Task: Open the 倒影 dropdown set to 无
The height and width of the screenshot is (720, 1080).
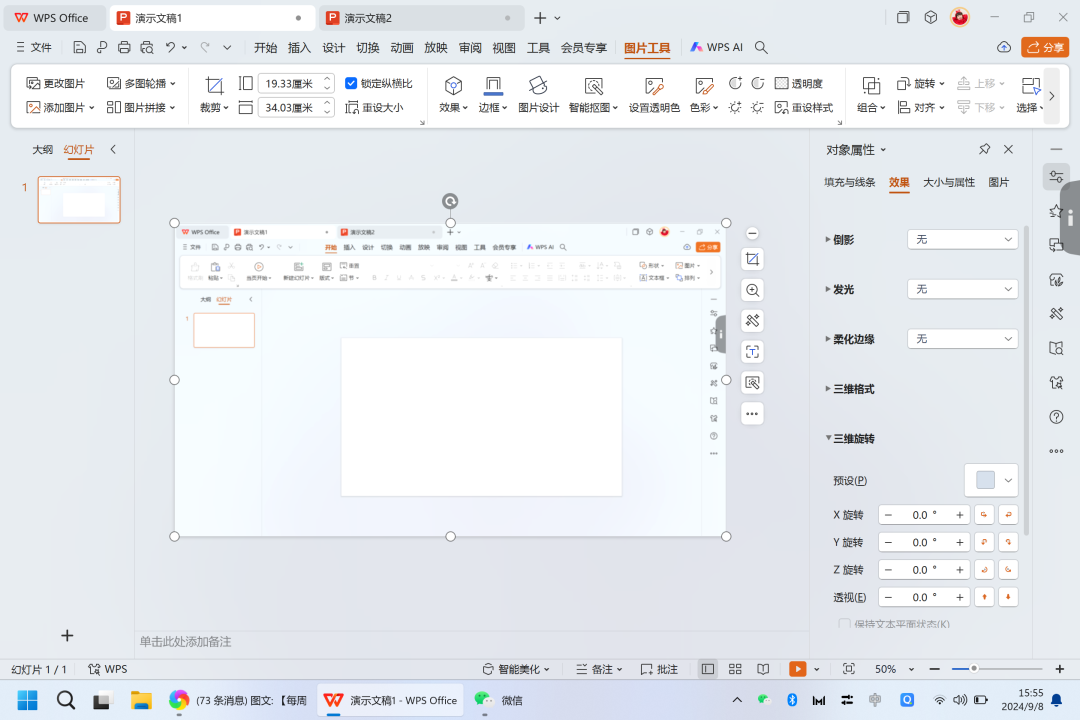Action: pos(962,240)
